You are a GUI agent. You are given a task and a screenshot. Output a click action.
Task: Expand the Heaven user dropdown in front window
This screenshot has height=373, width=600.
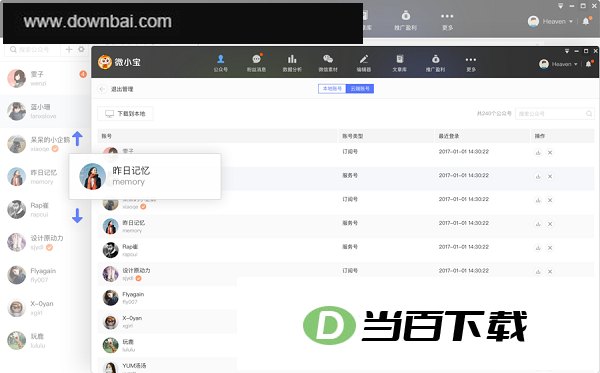[x=575, y=64]
